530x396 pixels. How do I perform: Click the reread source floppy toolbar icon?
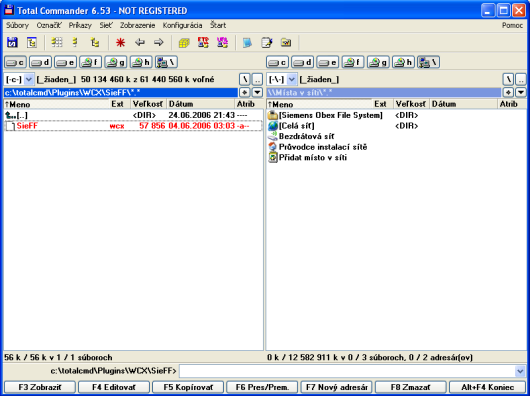click(13, 43)
